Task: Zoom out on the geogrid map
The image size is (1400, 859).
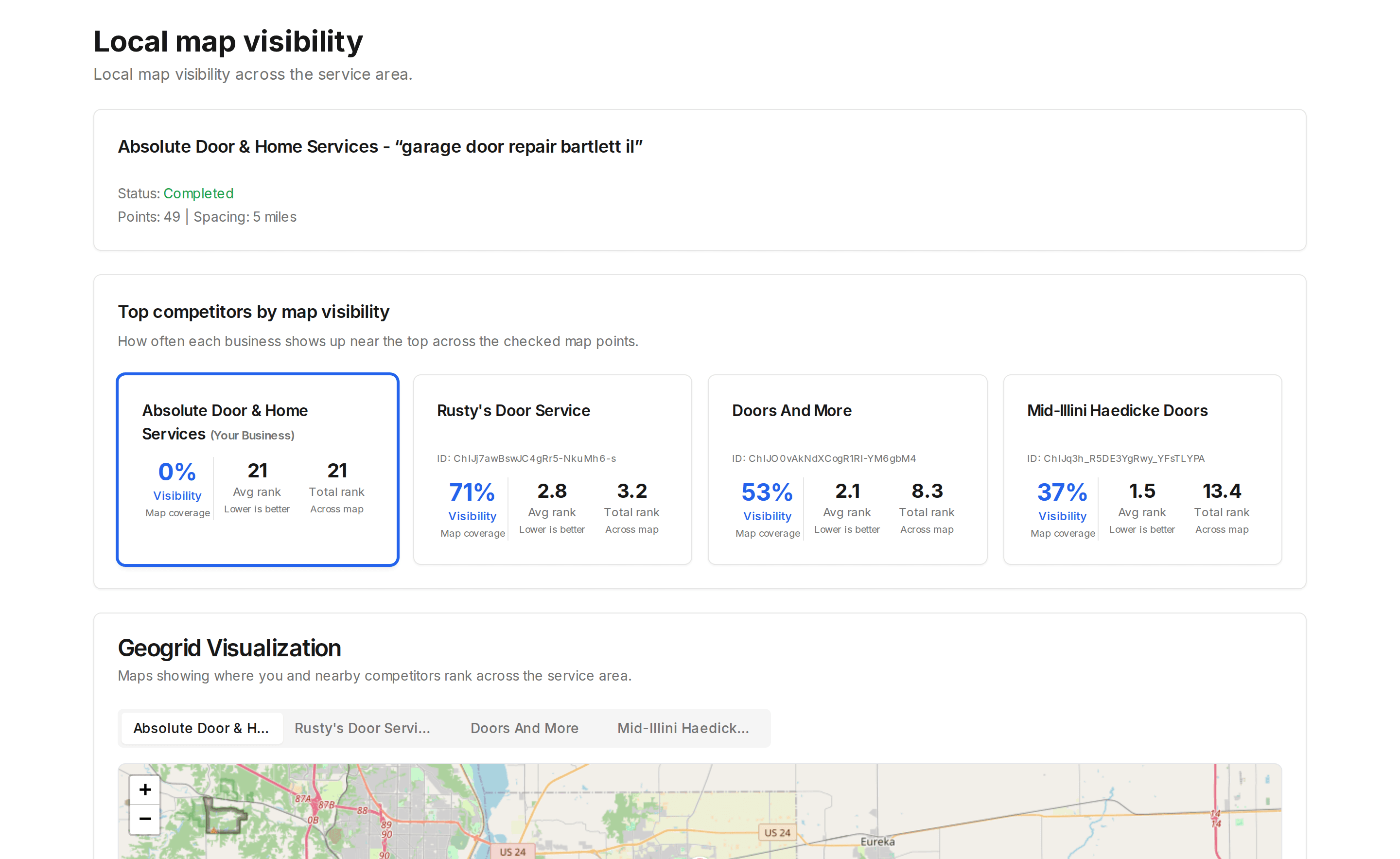Action: coord(145,819)
